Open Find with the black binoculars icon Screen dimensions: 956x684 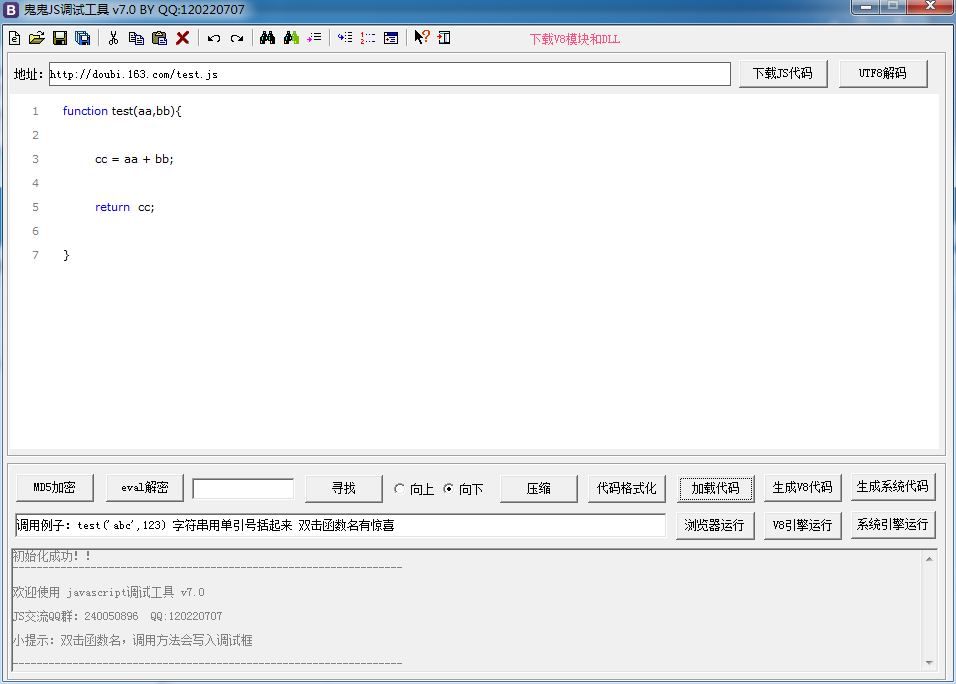click(x=267, y=38)
